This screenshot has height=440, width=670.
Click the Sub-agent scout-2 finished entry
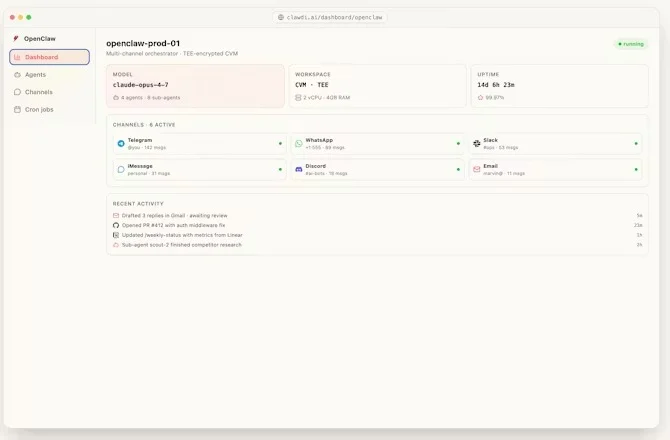pos(182,245)
